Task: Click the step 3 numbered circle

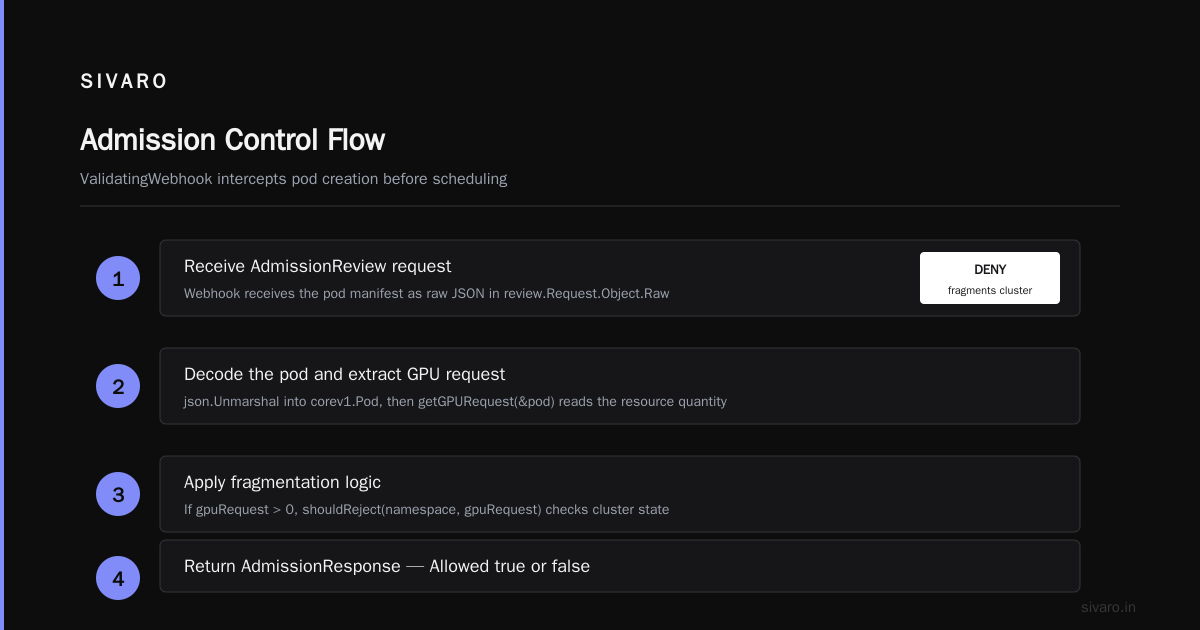Action: point(118,494)
